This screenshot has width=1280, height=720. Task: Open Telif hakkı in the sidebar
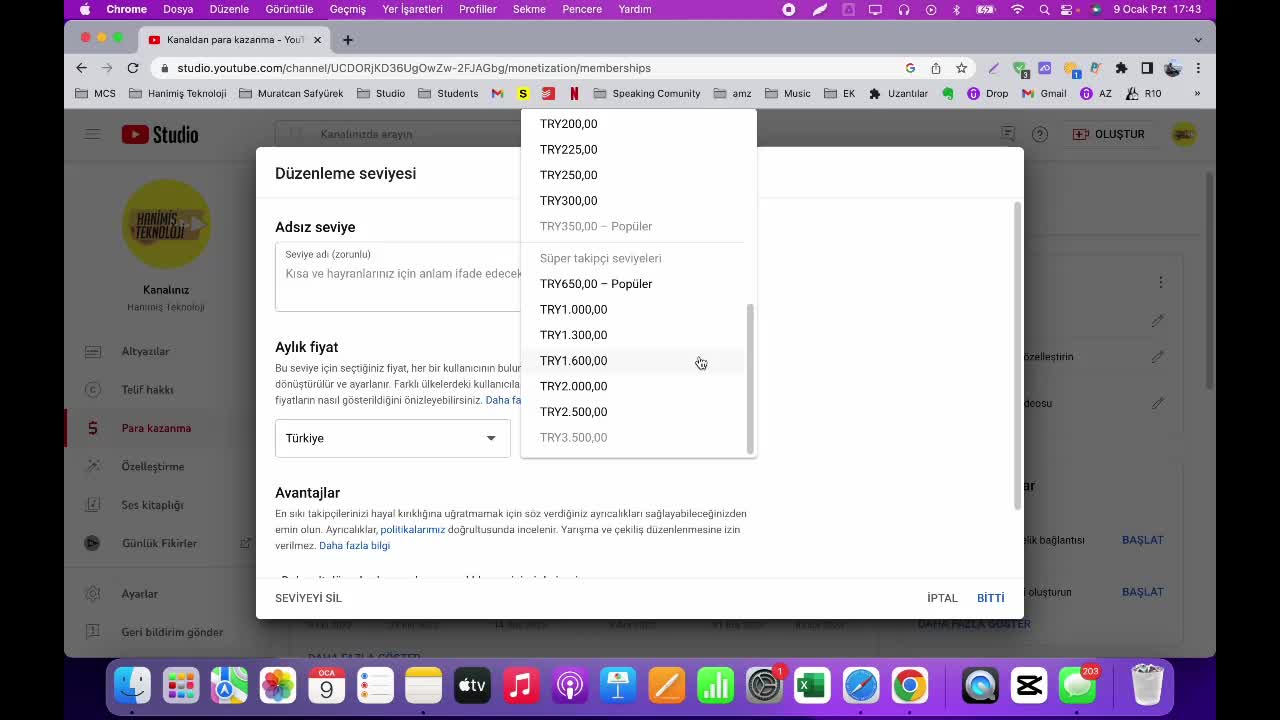click(147, 390)
